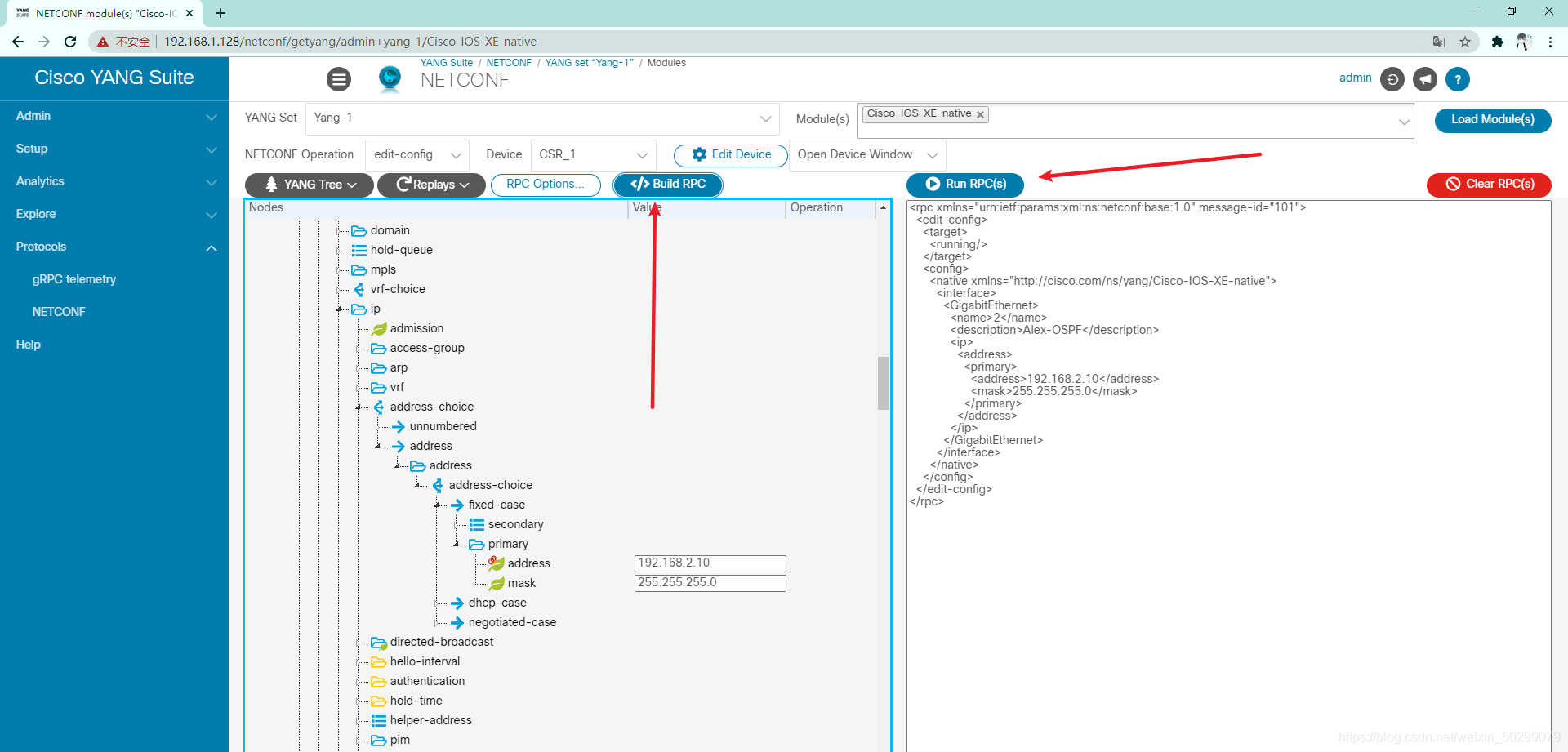The image size is (1568, 752).
Task: Close the NETCONF module(s) browser tab
Action: 189,13
